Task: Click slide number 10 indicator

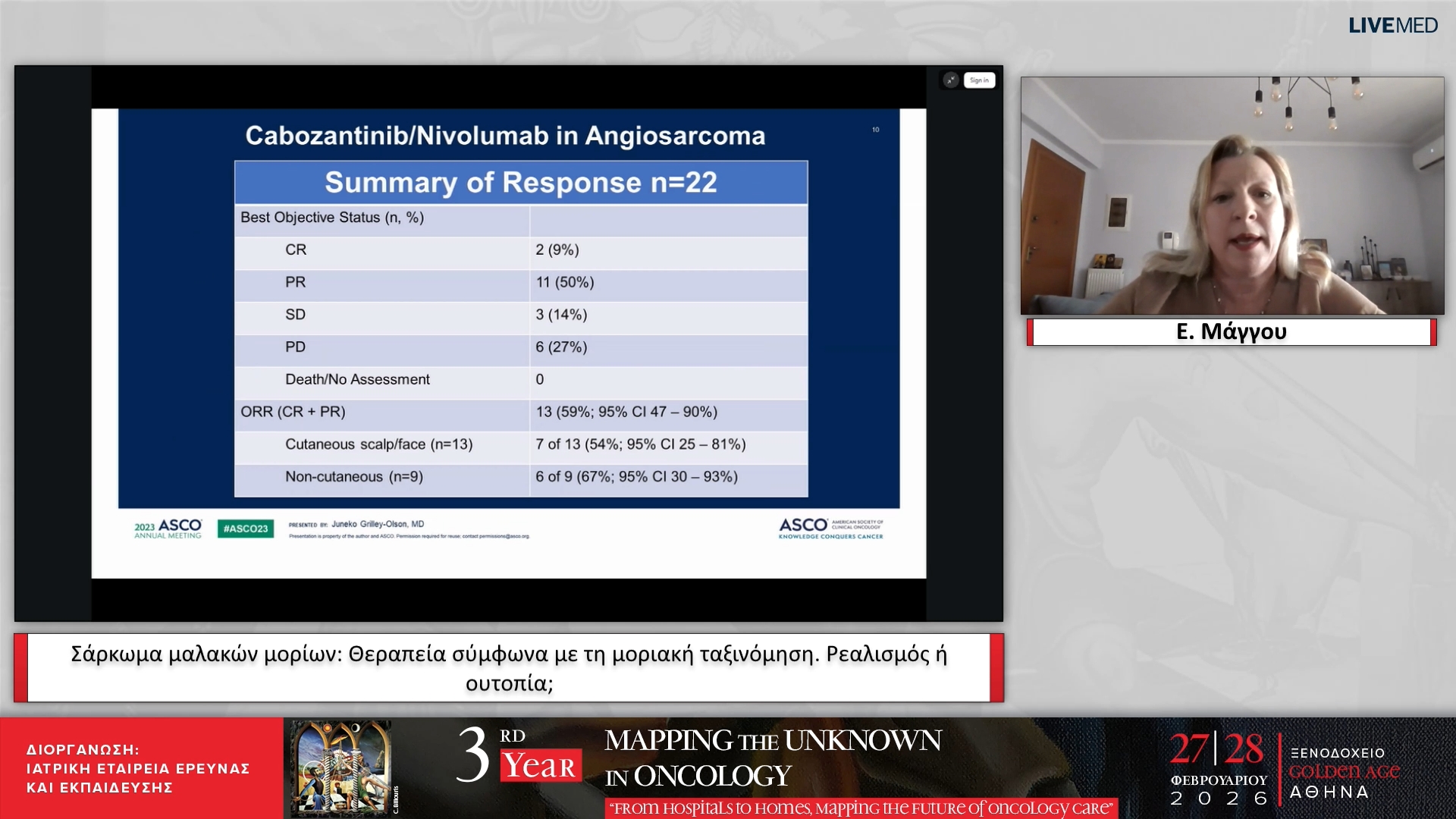Action: [x=876, y=130]
